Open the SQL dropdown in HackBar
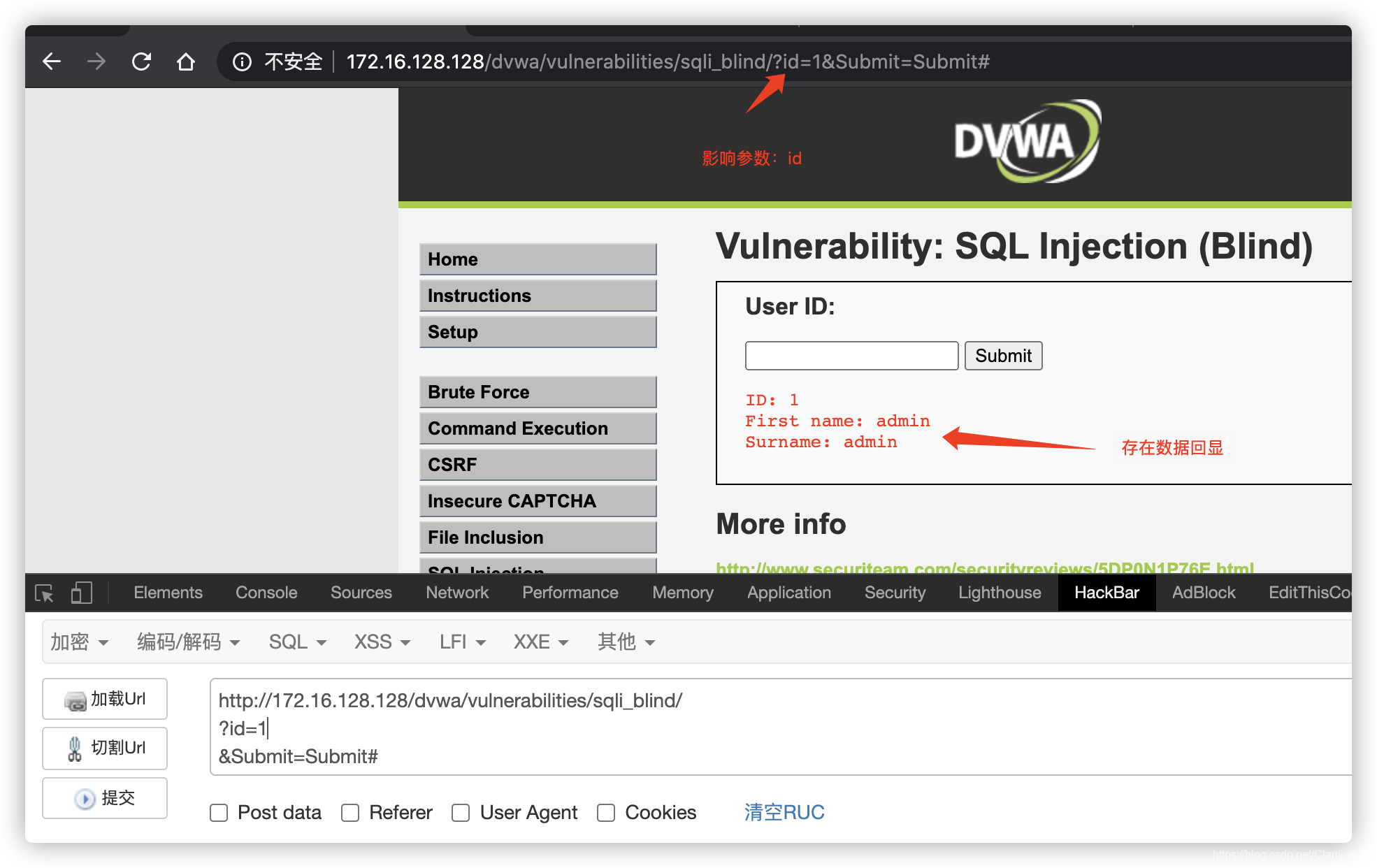The height and width of the screenshot is (868, 1377). [x=298, y=642]
